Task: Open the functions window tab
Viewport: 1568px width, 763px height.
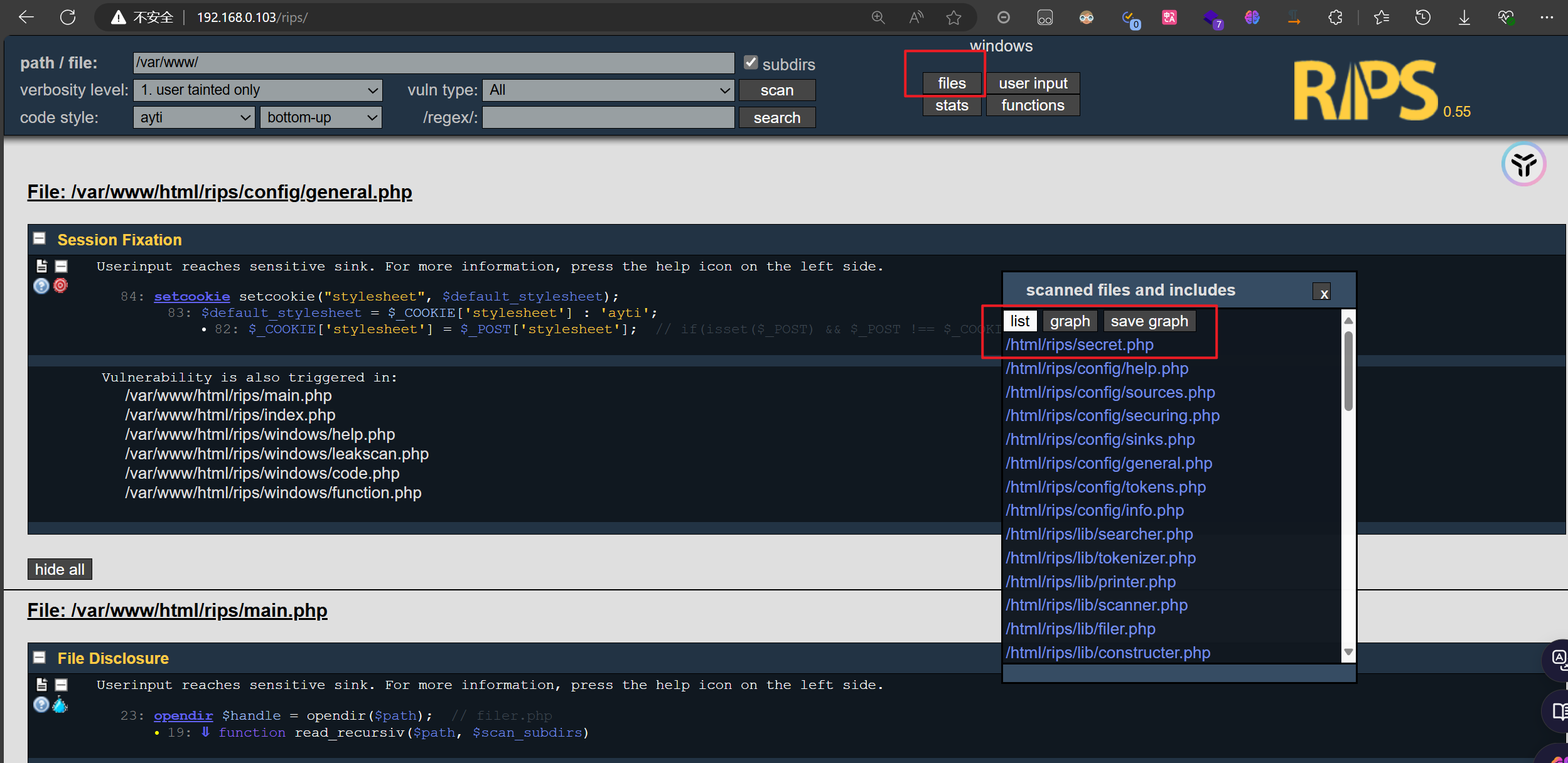Action: point(1033,105)
